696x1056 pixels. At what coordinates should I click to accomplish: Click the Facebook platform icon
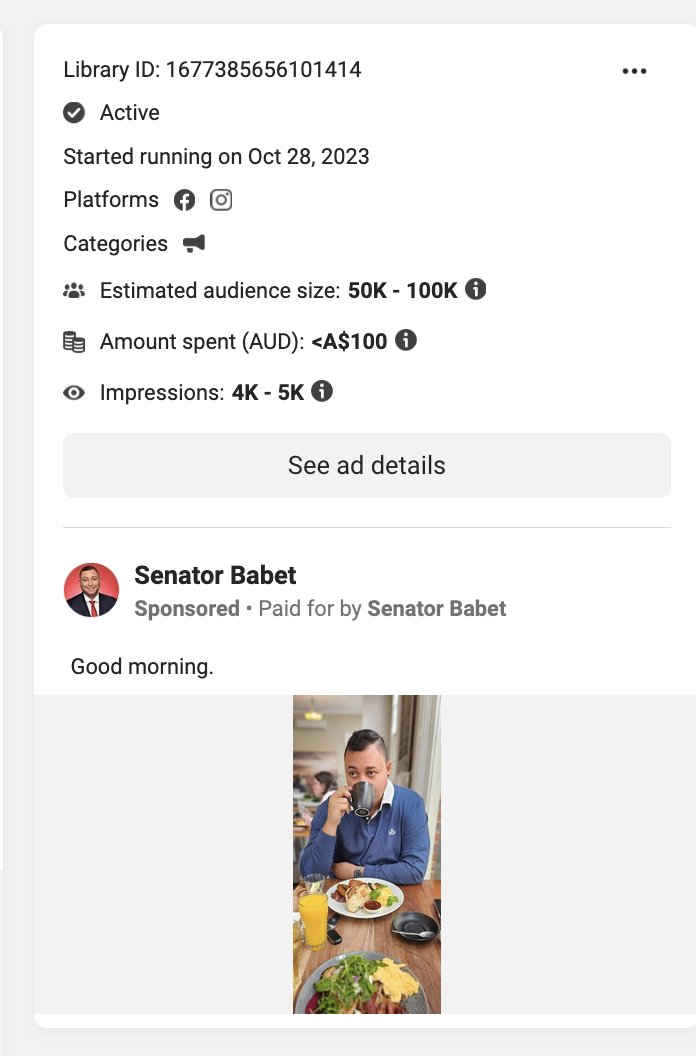point(184,200)
